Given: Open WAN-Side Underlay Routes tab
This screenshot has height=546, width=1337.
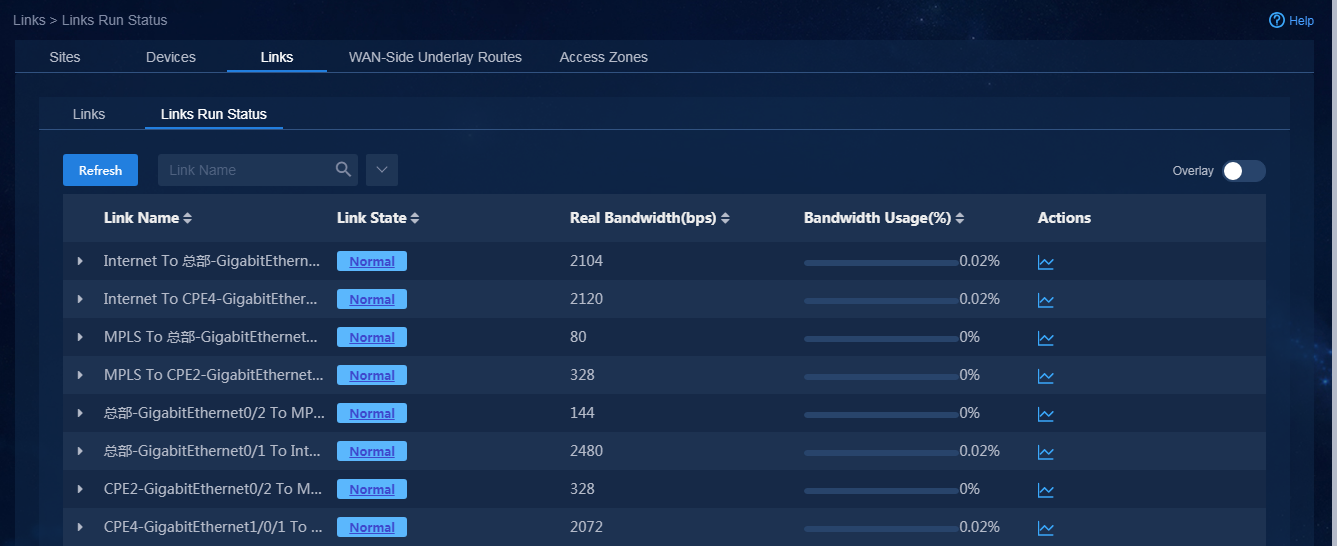Looking at the screenshot, I should [435, 57].
